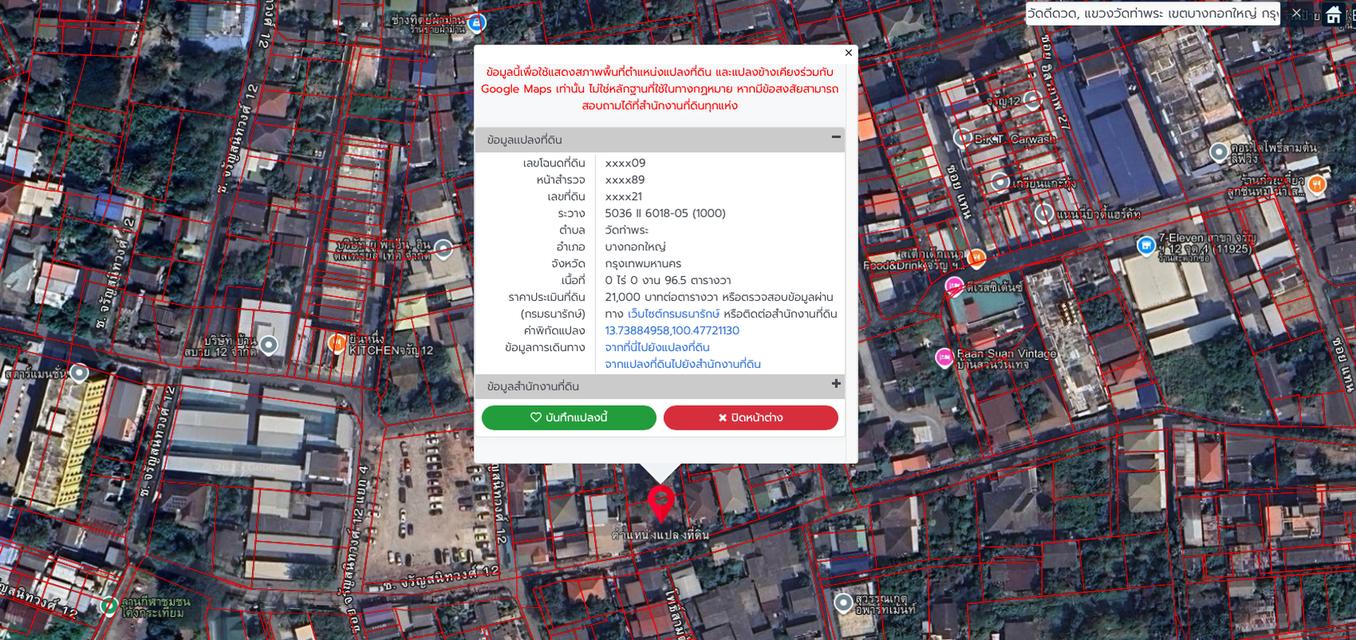Viewport: 1356px width, 640px height.
Task: Select the เดอะเรสซิเด้นซ์ pink hotel marker
Action: coord(954,287)
